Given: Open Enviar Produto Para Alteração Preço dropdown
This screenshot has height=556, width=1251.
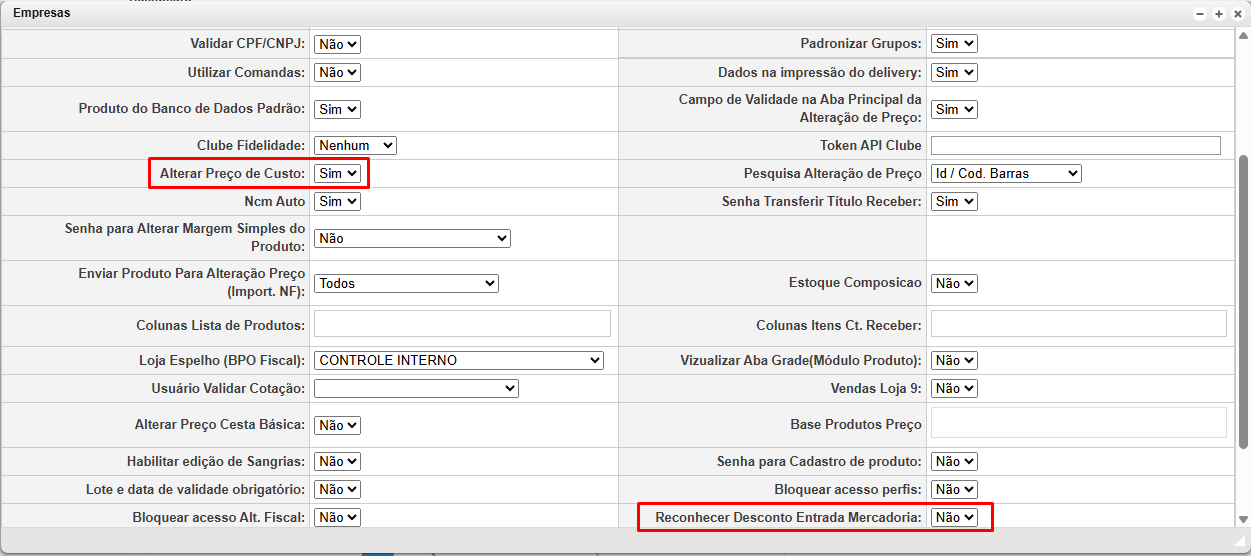Looking at the screenshot, I should tap(406, 283).
